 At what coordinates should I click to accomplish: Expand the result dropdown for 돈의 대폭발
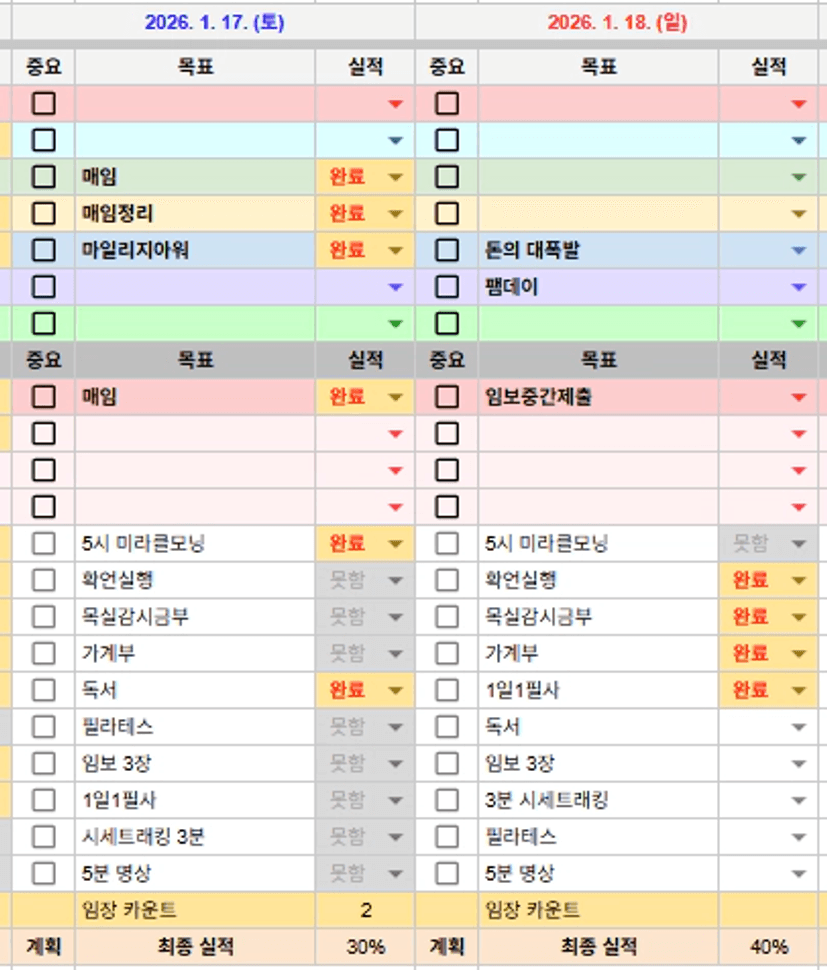pos(798,251)
